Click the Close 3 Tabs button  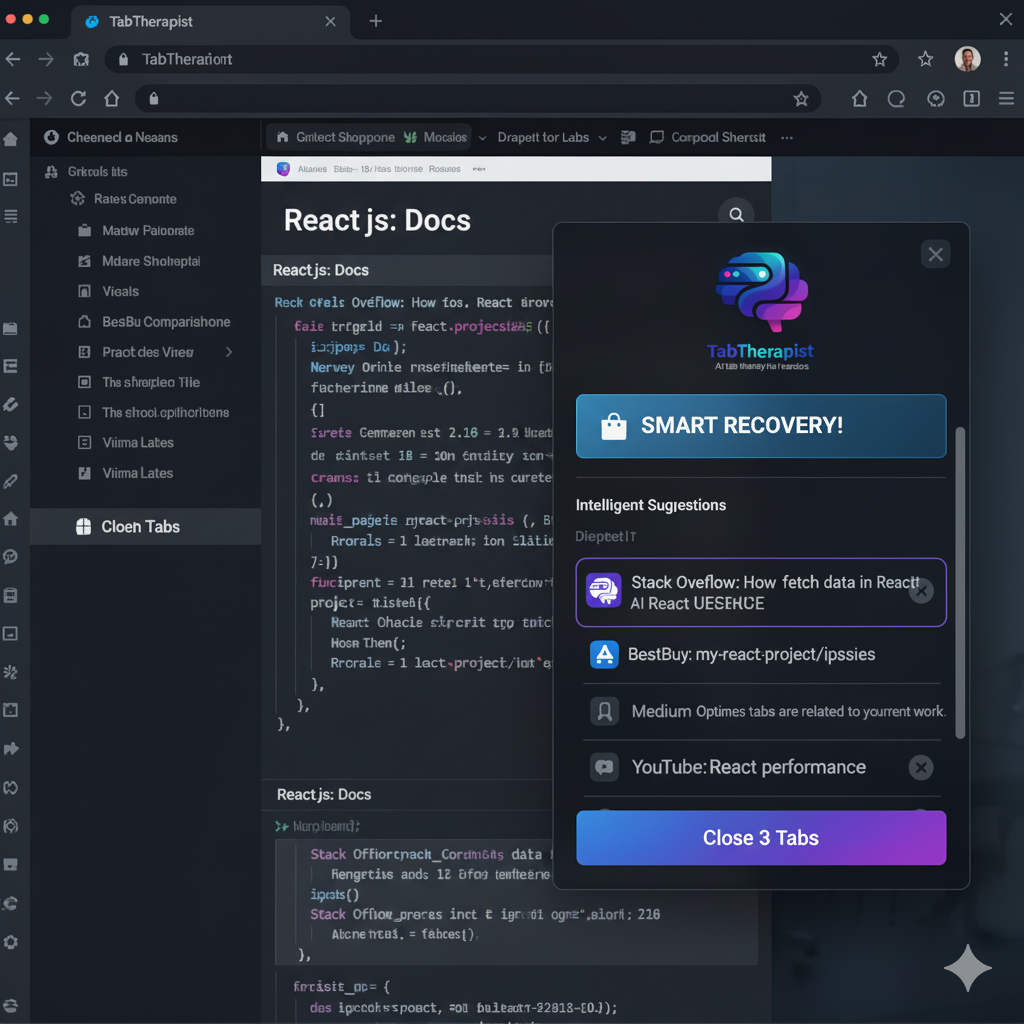761,838
